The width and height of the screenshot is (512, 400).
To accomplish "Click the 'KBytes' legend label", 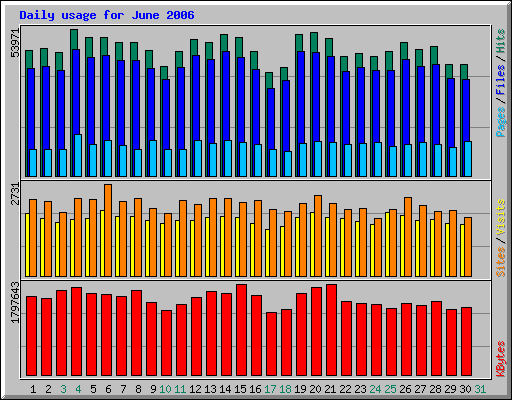I will (x=501, y=359).
